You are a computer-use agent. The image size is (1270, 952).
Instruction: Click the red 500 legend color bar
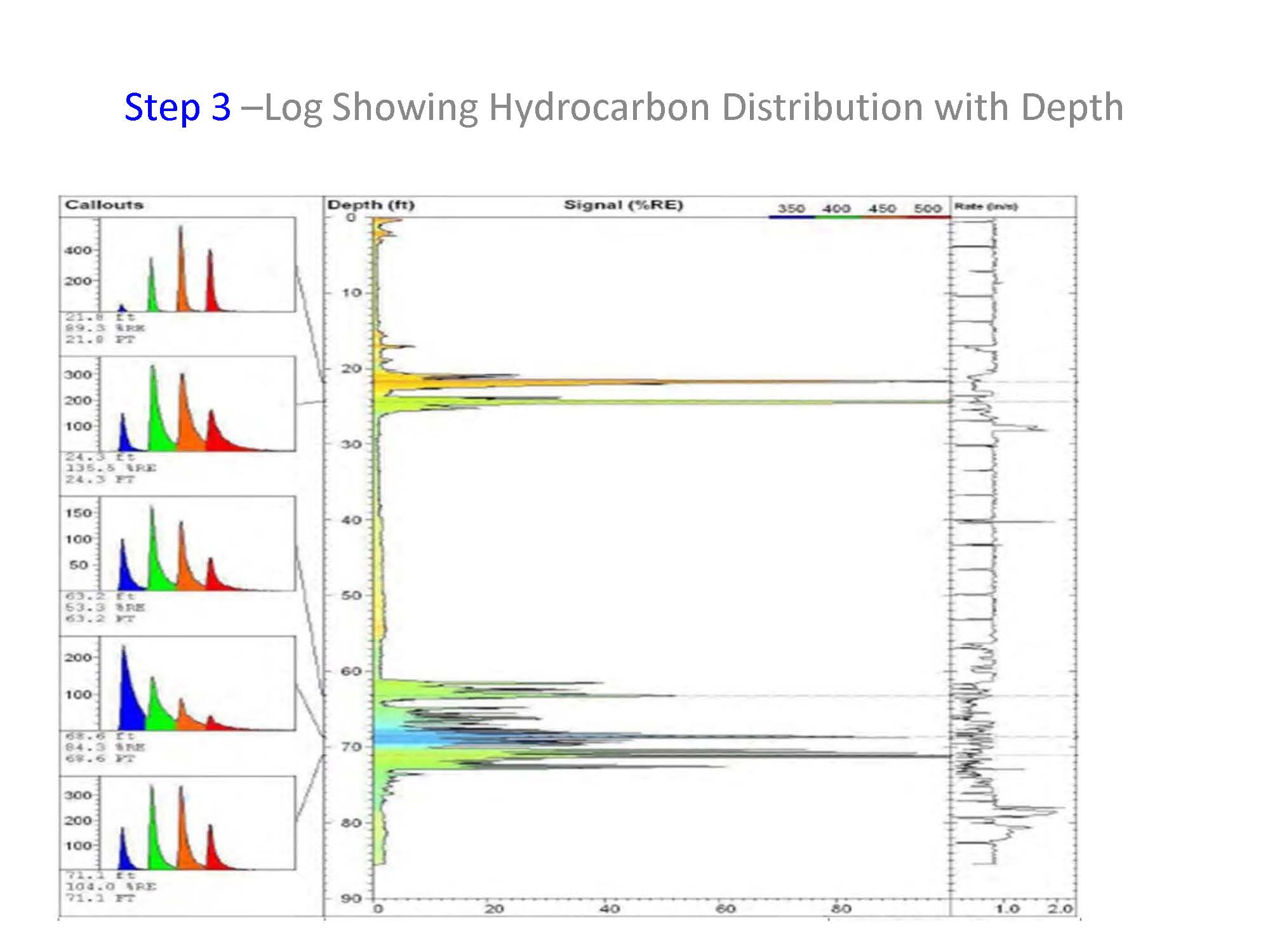tap(928, 217)
